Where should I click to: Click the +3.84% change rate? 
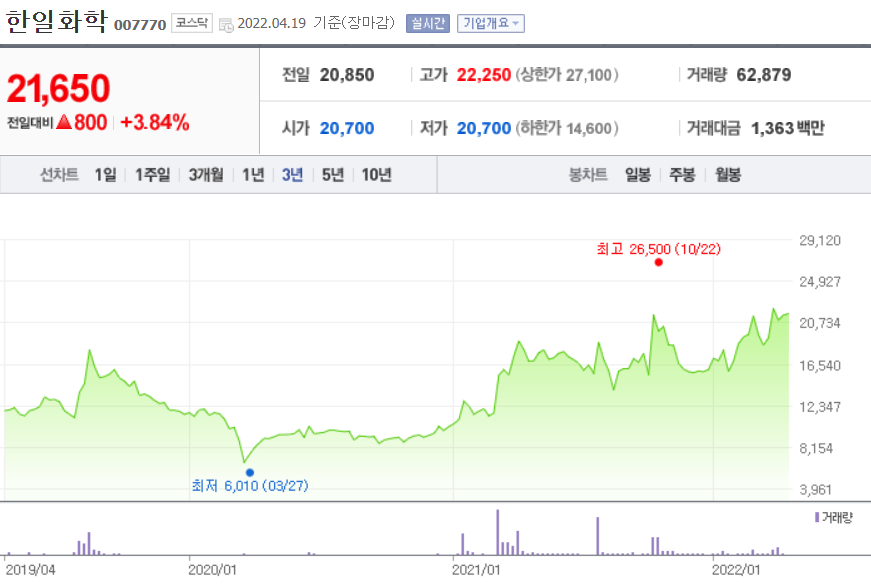[x=154, y=122]
